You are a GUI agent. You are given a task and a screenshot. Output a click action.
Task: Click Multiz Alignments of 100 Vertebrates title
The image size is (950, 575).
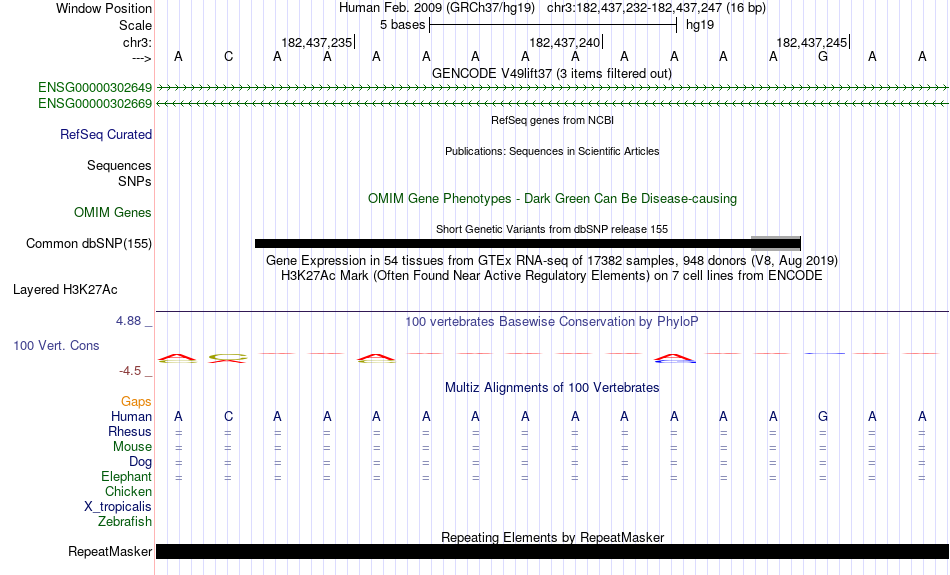[552, 388]
